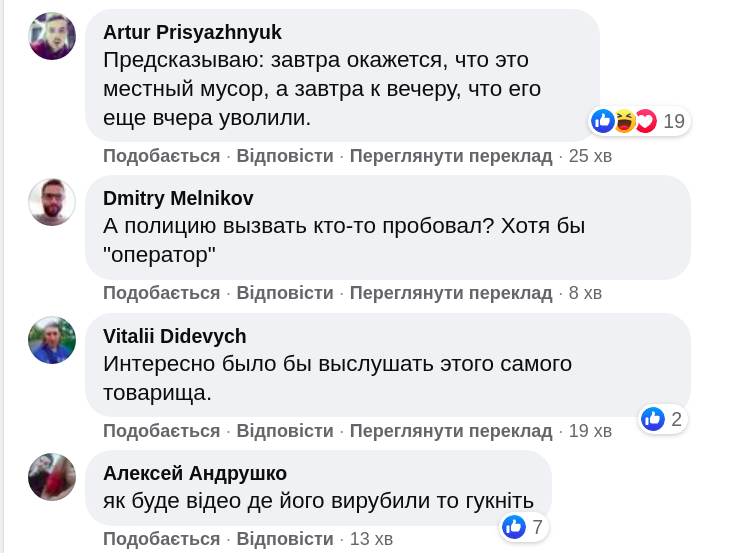Like Artur Prisyazhnyuk's comment via Подобається
Screen dimensions: 746x553
coord(161,156)
